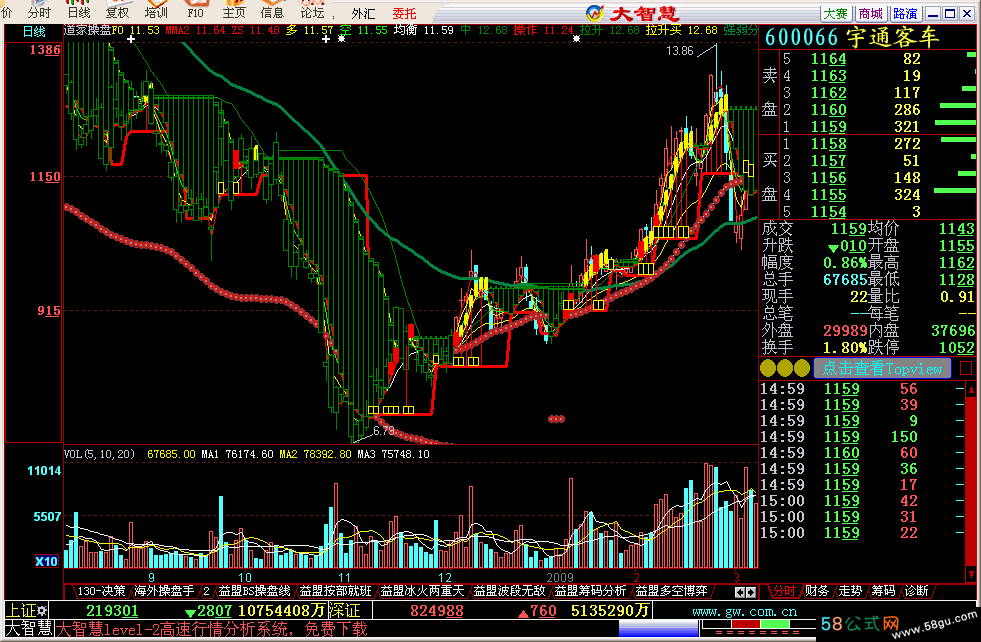Click the gear icon next to 上证
The image size is (981, 642).
click(x=42, y=611)
